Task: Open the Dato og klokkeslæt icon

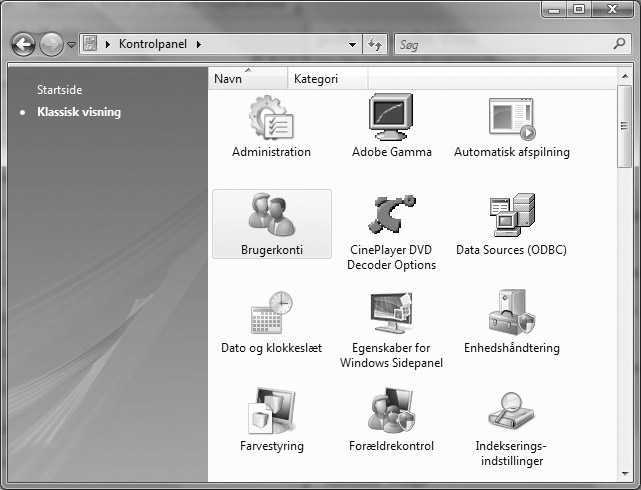Action: pos(271,313)
